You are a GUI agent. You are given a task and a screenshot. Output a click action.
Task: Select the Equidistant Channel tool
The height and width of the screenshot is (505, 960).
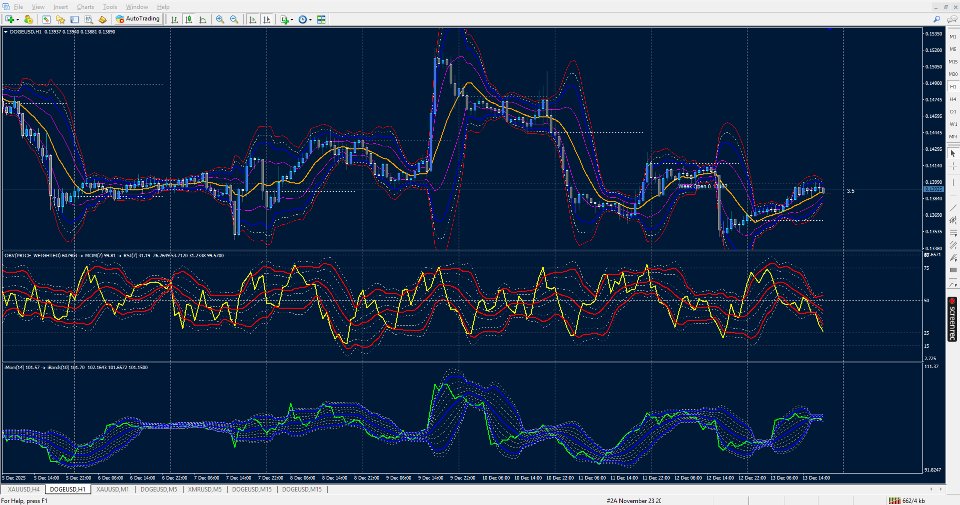pos(953,220)
